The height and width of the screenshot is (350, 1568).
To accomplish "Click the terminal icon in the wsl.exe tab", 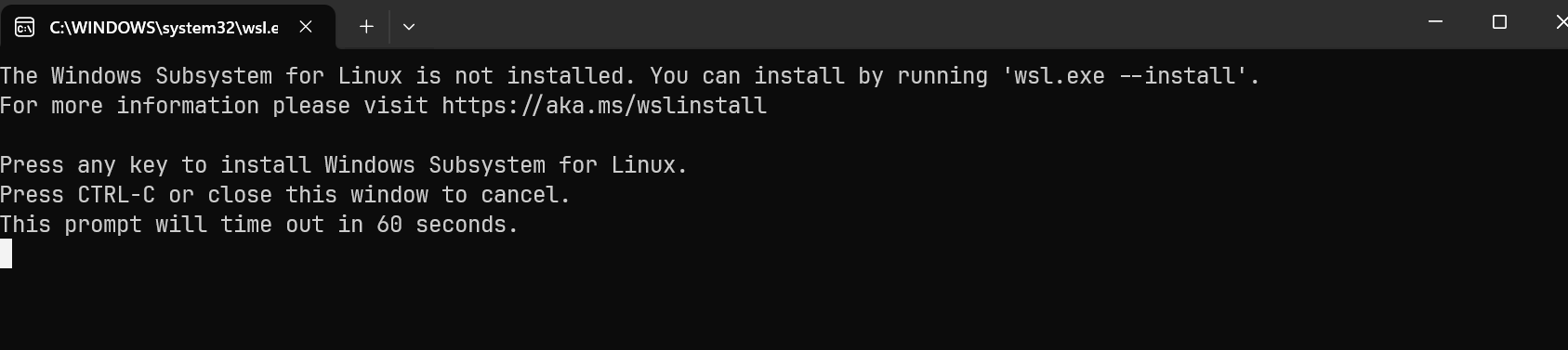I will (x=25, y=27).
